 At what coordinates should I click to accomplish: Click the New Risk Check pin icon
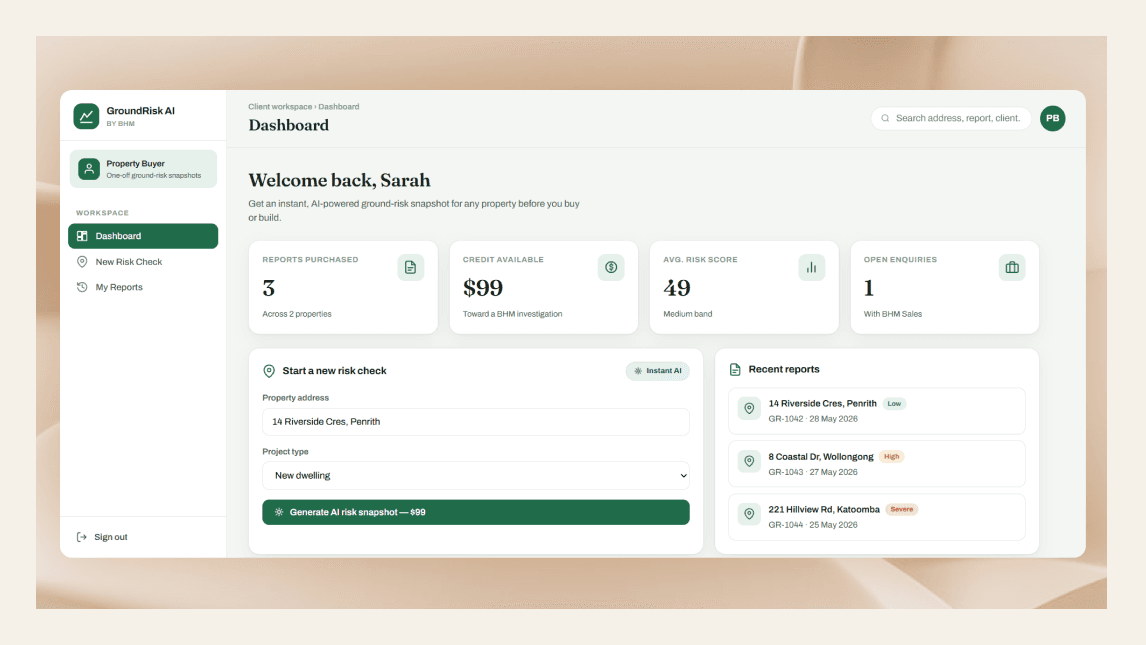pos(82,262)
